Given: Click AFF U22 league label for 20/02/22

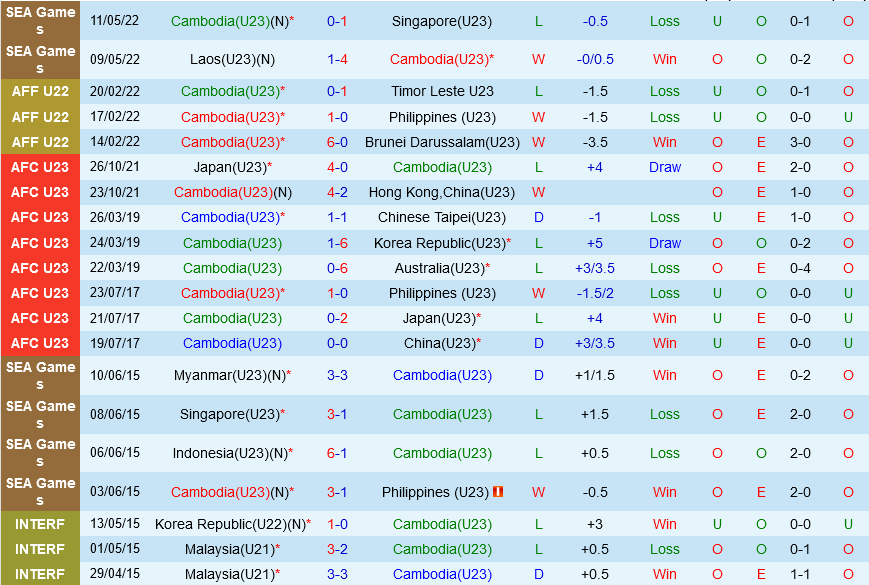Looking at the screenshot, I should point(40,91).
